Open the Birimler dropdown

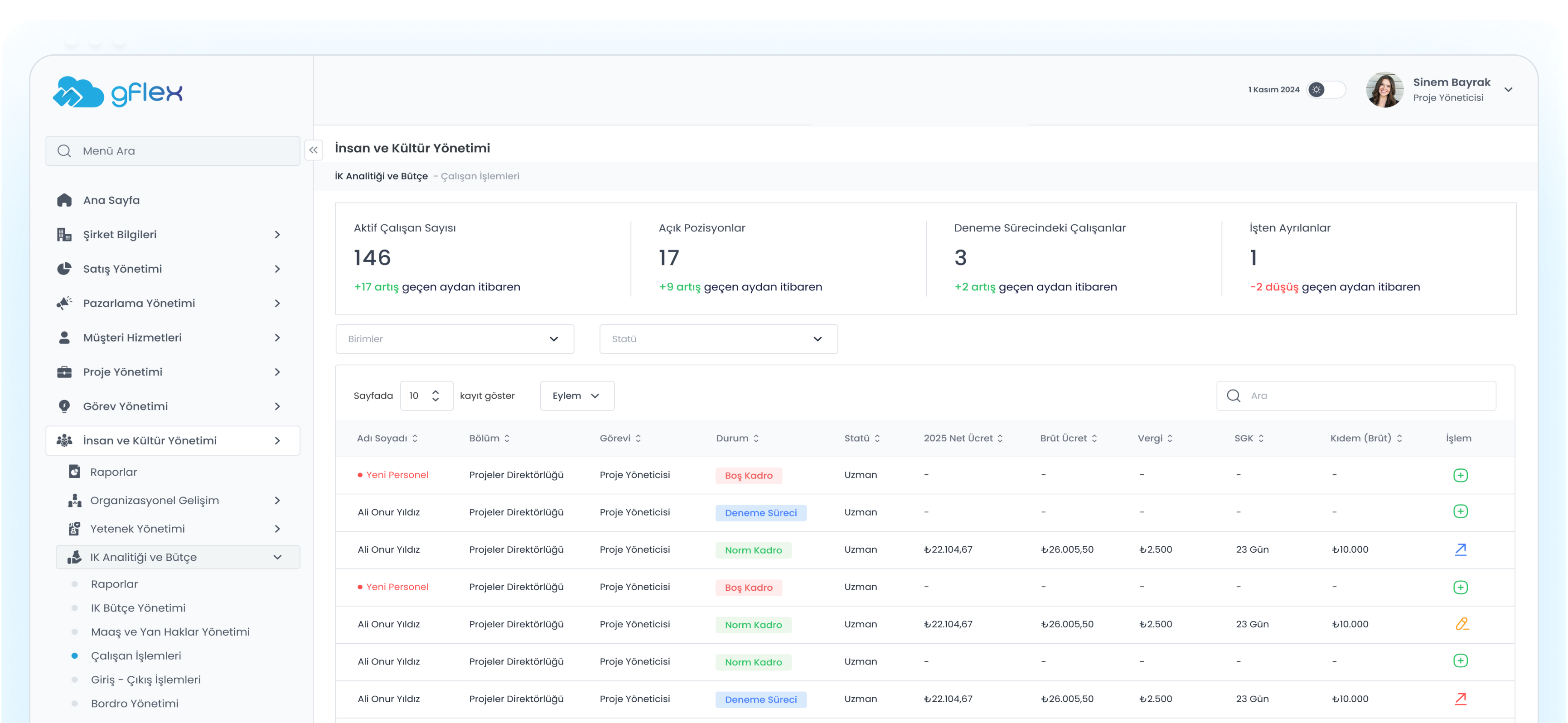pyautogui.click(x=454, y=339)
